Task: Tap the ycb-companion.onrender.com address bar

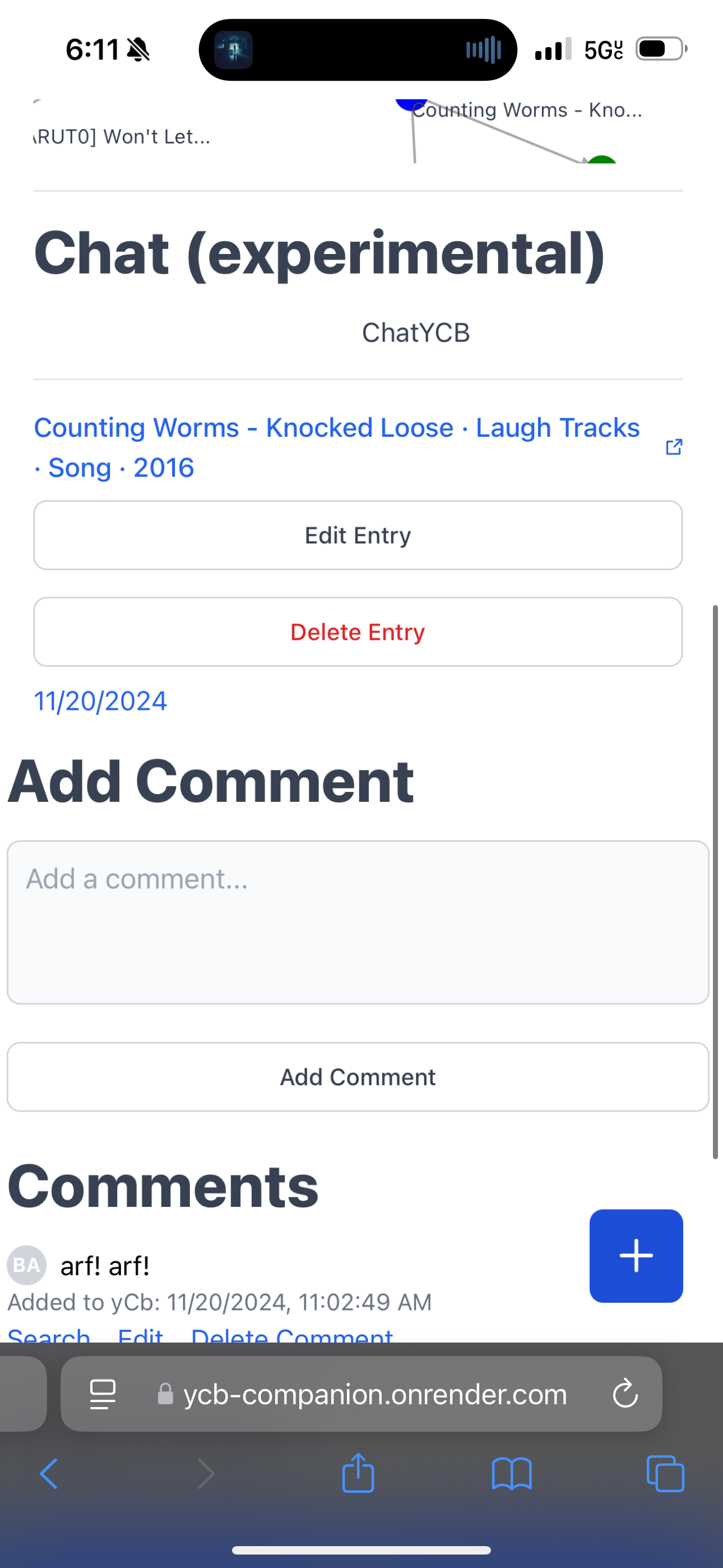Action: pos(361,1394)
